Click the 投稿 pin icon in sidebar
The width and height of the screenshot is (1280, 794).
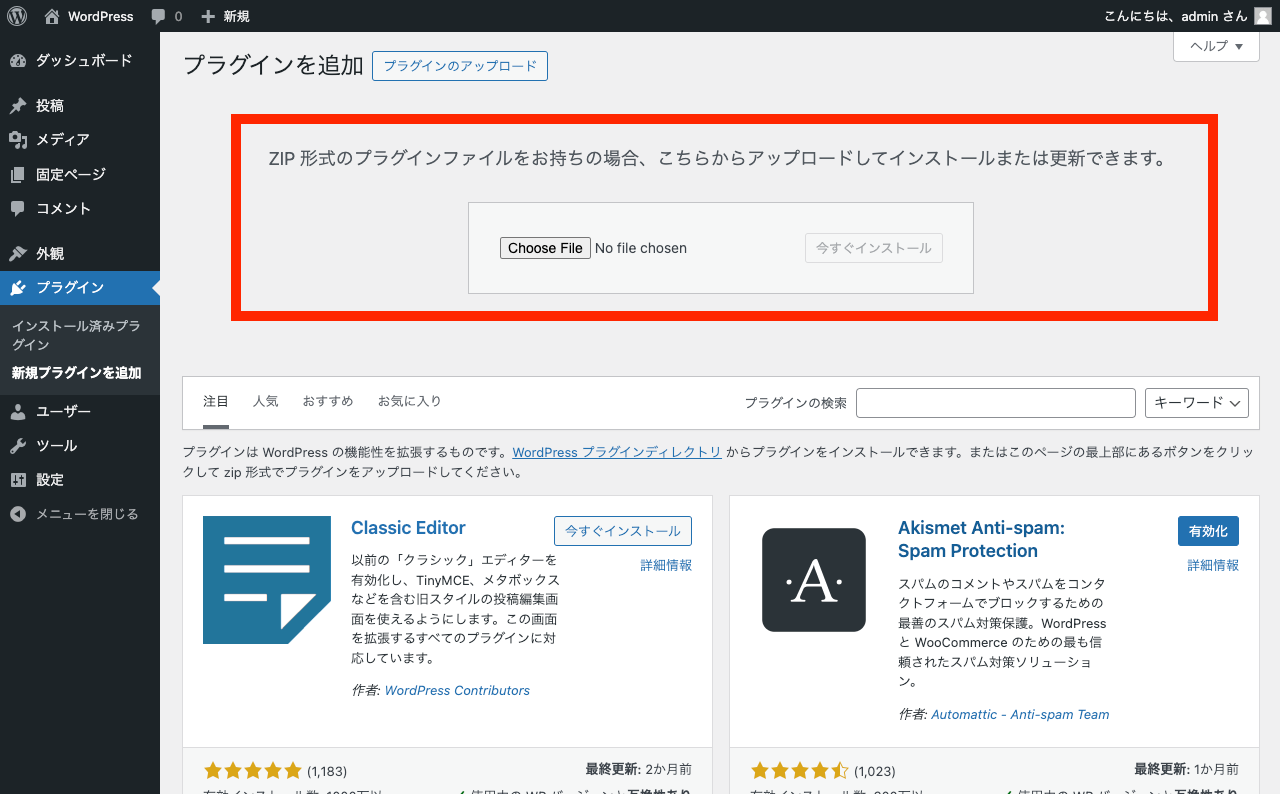click(18, 106)
